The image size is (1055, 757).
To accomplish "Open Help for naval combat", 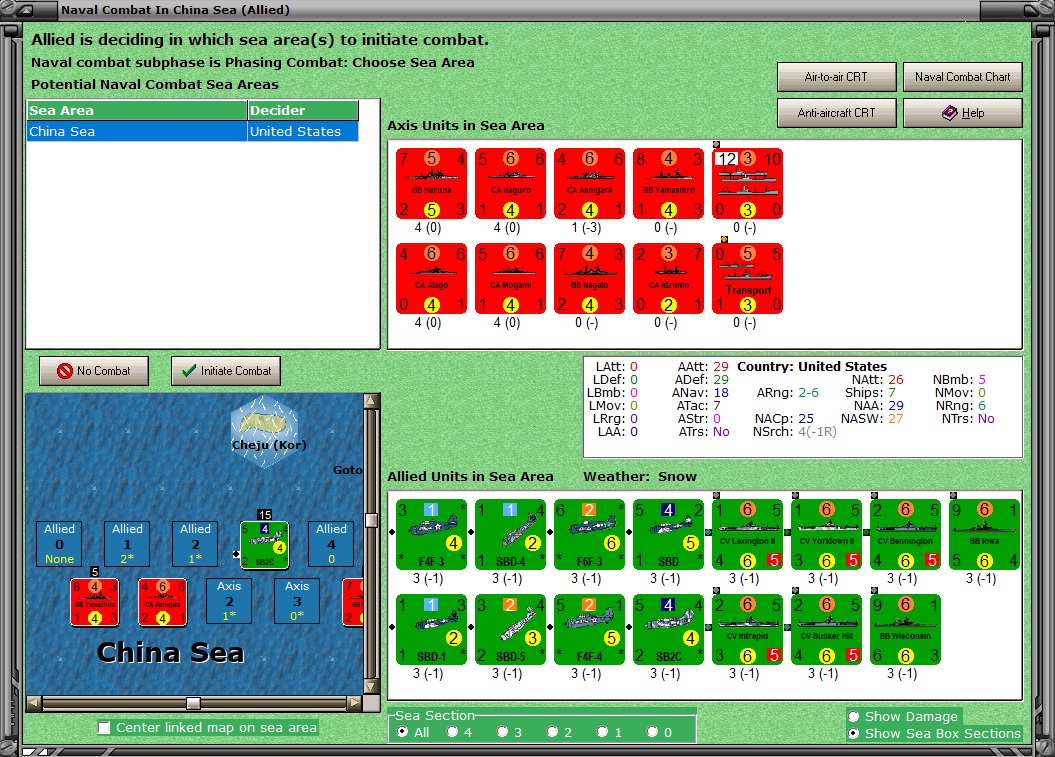I will pyautogui.click(x=963, y=113).
